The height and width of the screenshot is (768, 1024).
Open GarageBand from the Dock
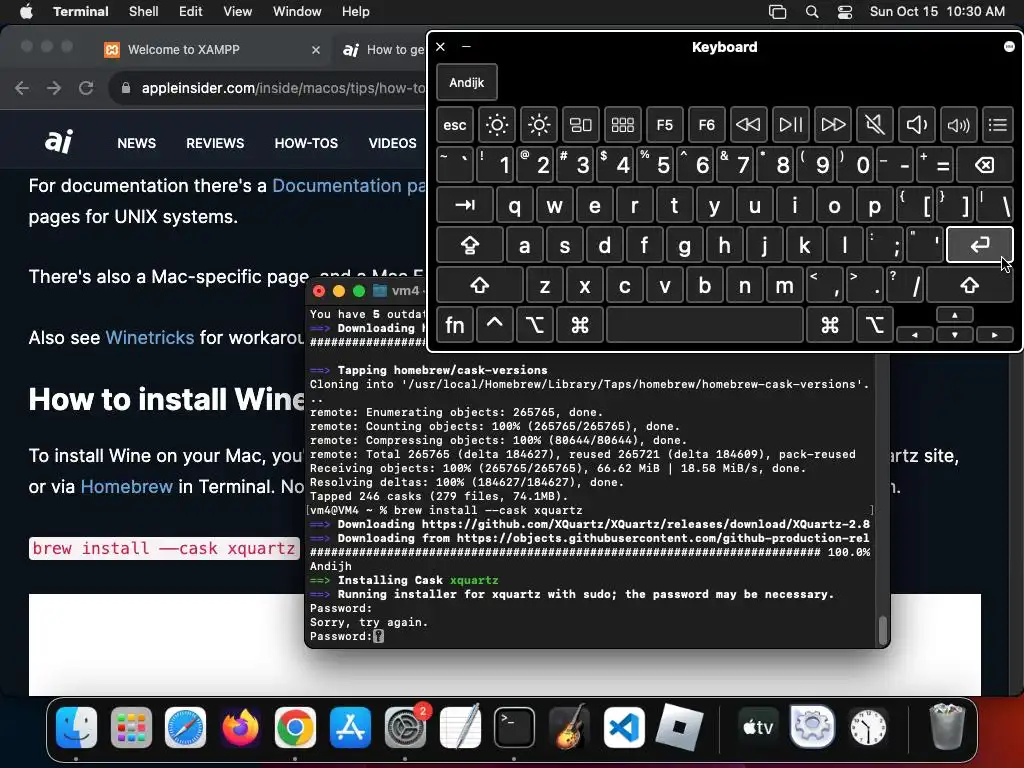(x=569, y=728)
